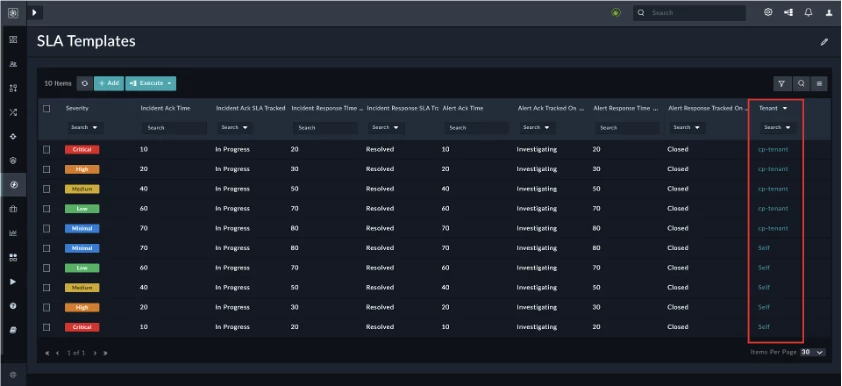Check the Self tenant Critical row checkbox
Viewport: 842px width, 386px height.
tap(47, 327)
